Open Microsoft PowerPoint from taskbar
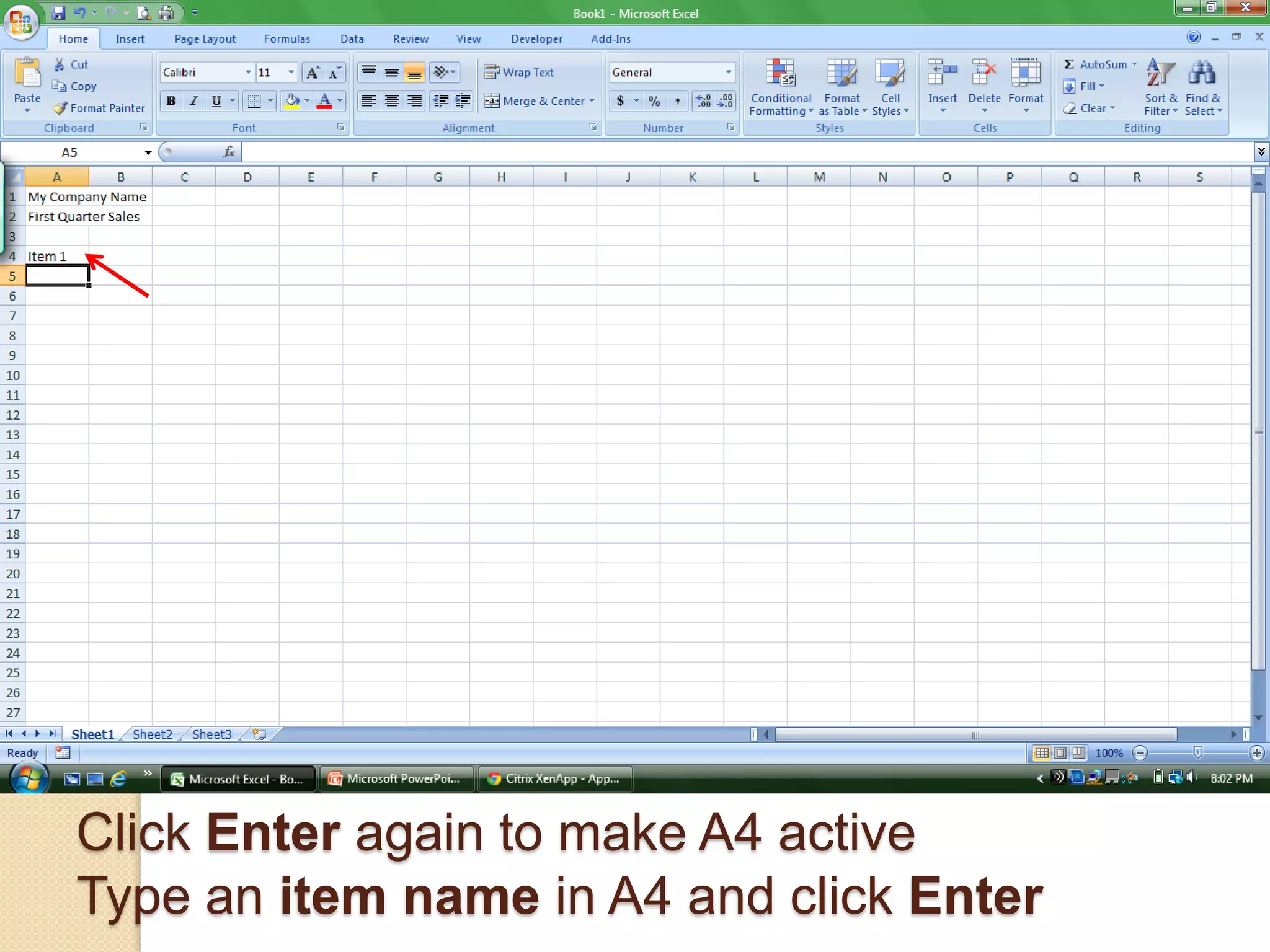 [x=397, y=778]
